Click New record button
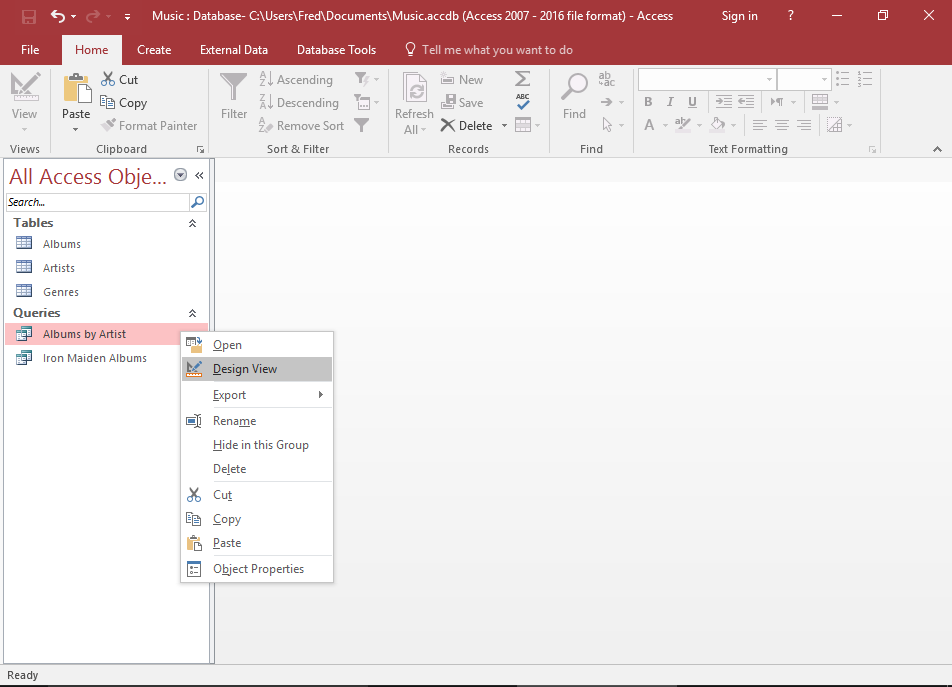 (462, 80)
